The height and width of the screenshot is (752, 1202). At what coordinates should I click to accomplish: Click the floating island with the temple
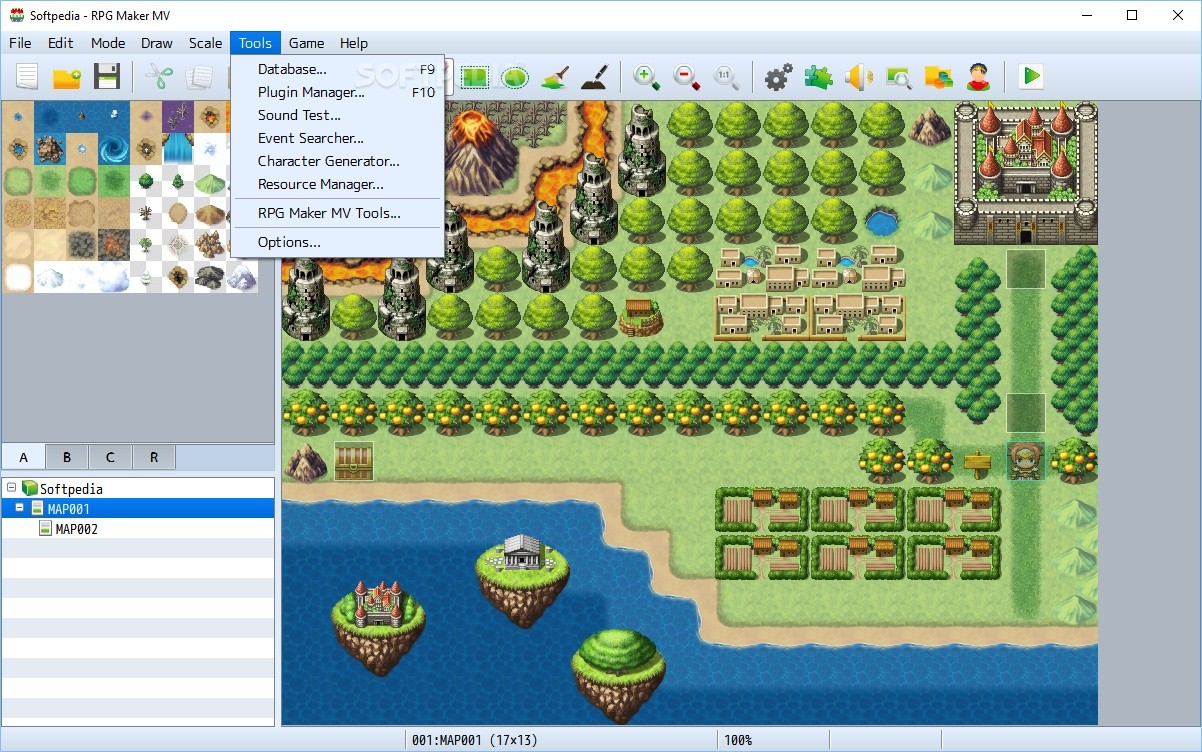[x=523, y=580]
